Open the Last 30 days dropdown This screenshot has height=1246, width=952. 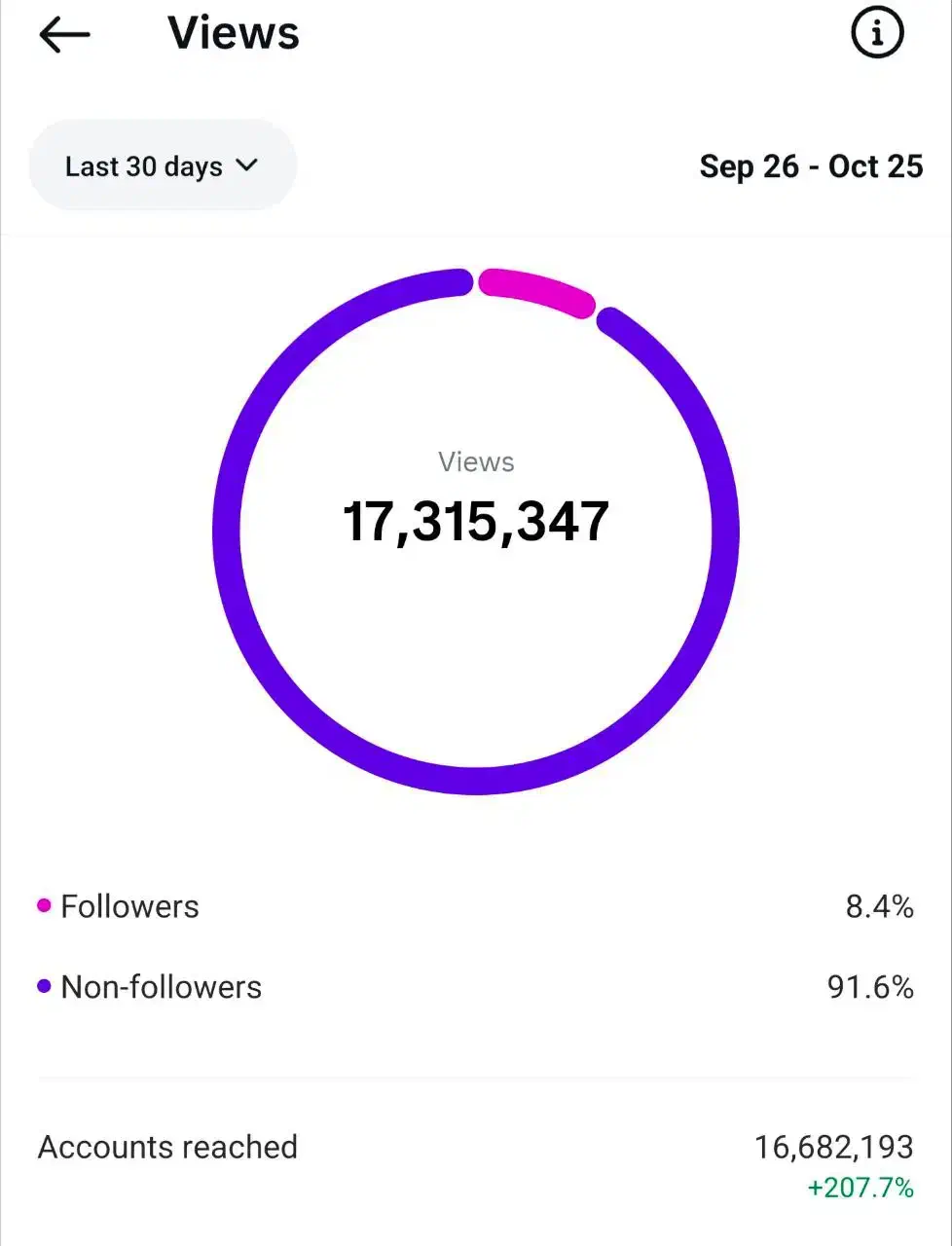(x=162, y=166)
